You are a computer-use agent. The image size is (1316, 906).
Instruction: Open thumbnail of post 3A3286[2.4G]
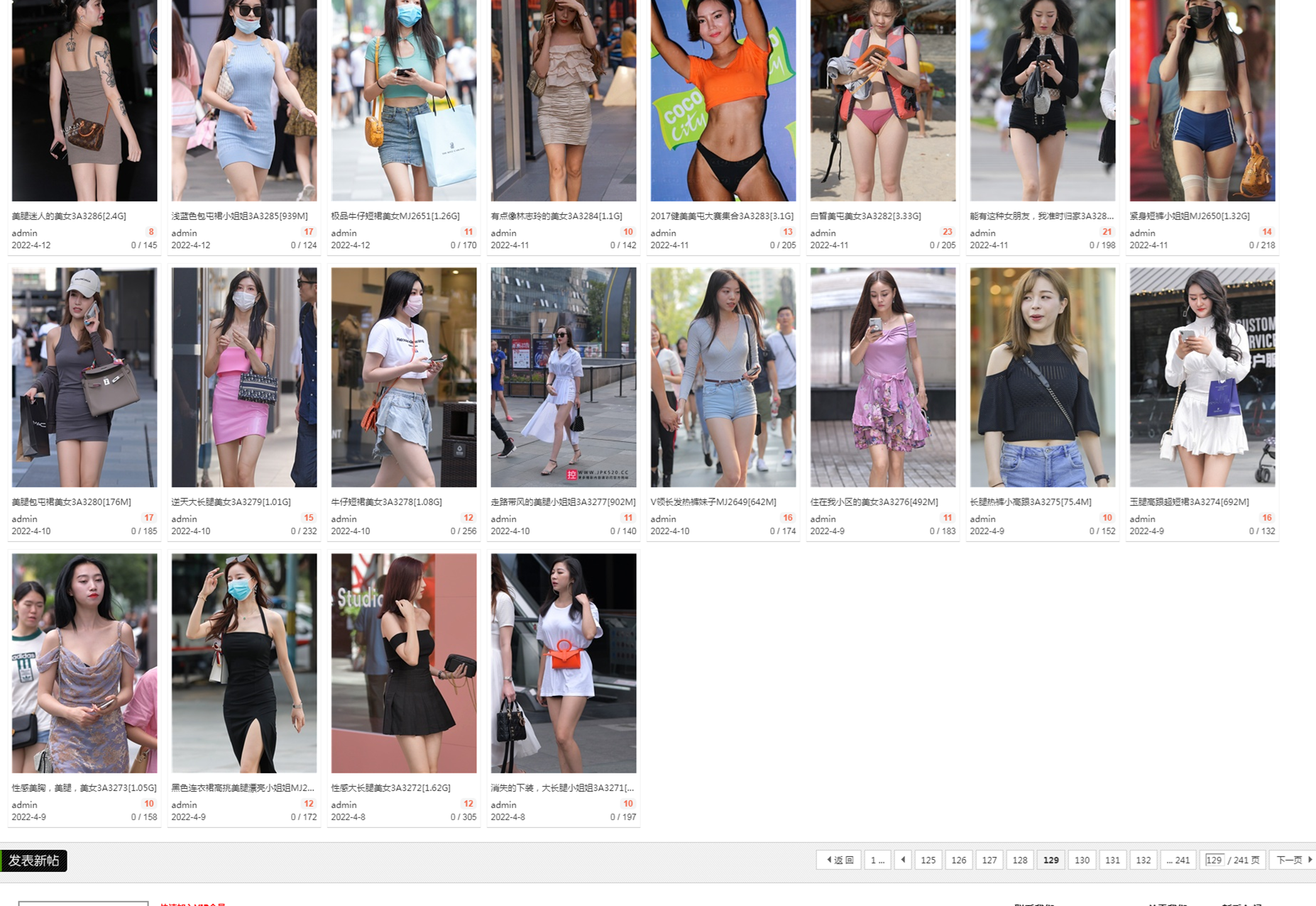pos(84,100)
